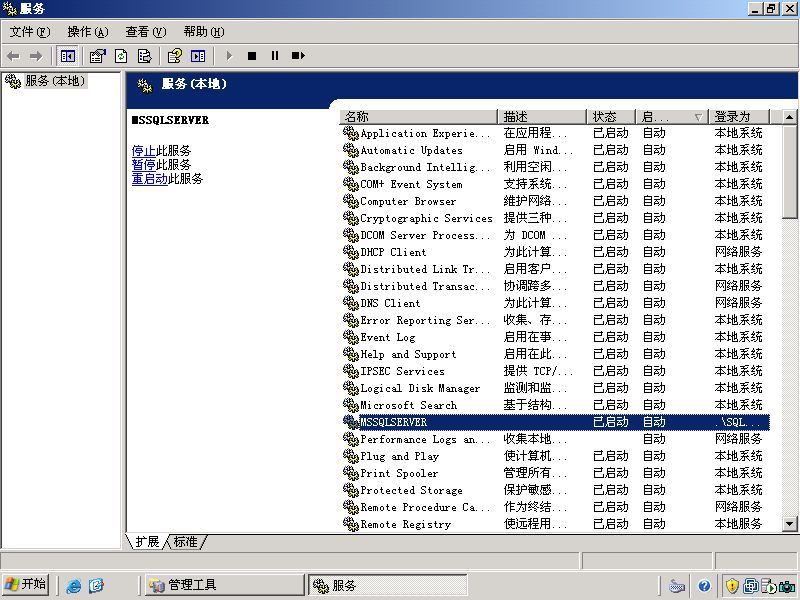This screenshot has height=600, width=800.
Task: Click gear icon of Automatic Updates service
Action: (x=351, y=151)
